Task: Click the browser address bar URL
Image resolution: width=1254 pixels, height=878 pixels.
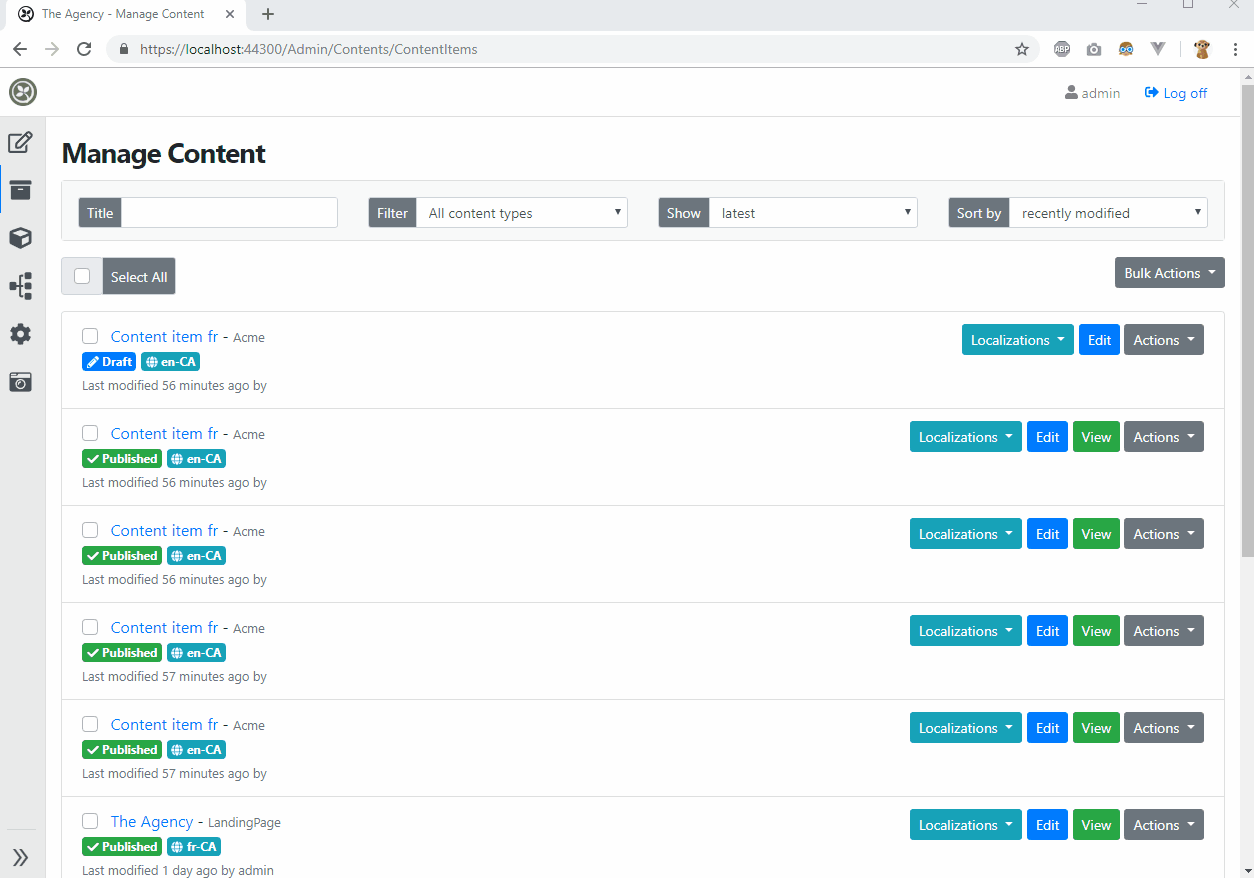Action: pyautogui.click(x=309, y=49)
